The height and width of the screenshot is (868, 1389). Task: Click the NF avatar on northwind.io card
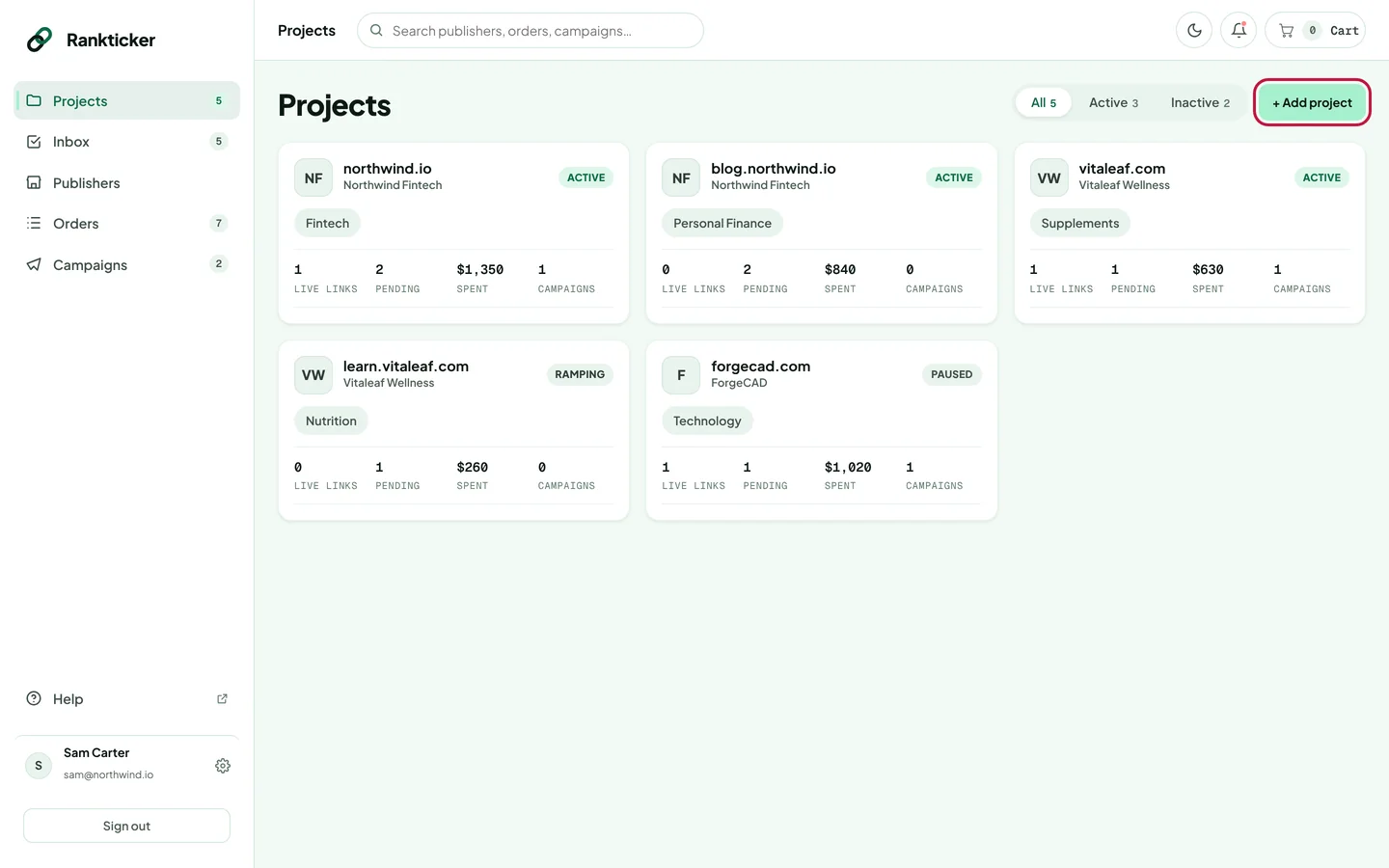[x=313, y=177]
